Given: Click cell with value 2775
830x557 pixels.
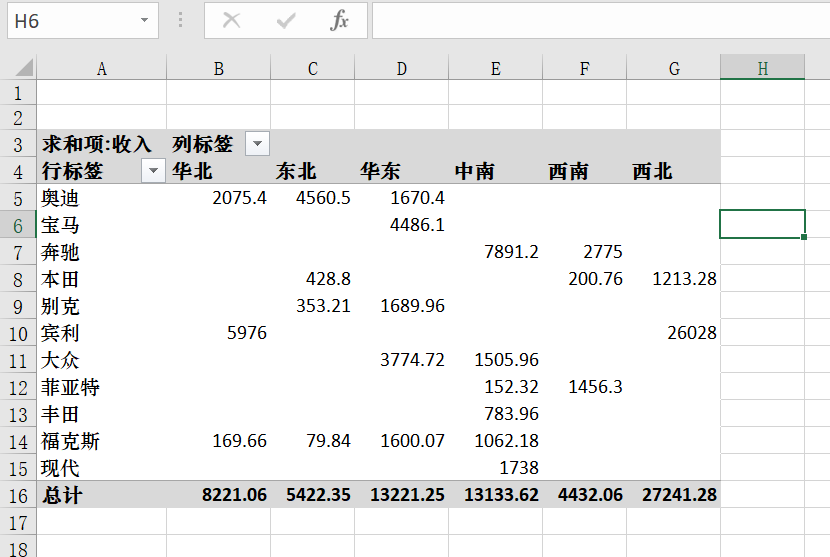Looking at the screenshot, I should tap(584, 252).
